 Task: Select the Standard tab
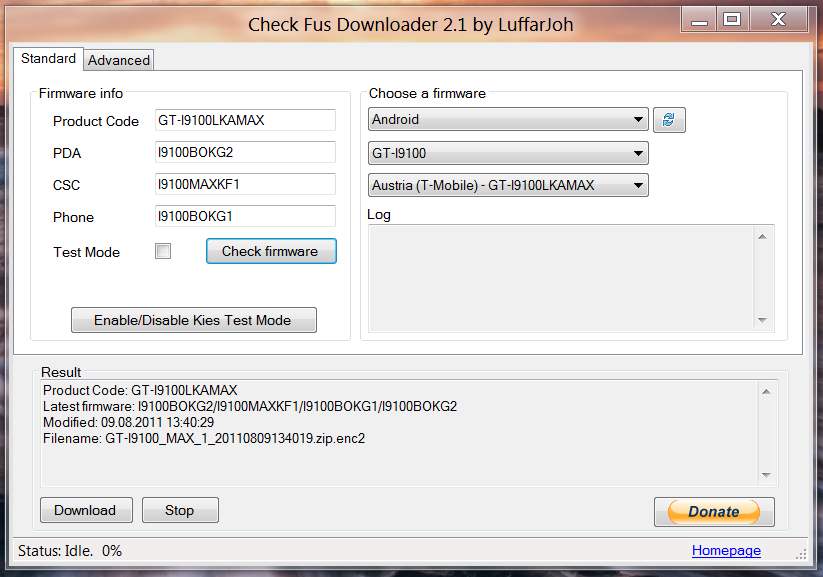point(48,58)
